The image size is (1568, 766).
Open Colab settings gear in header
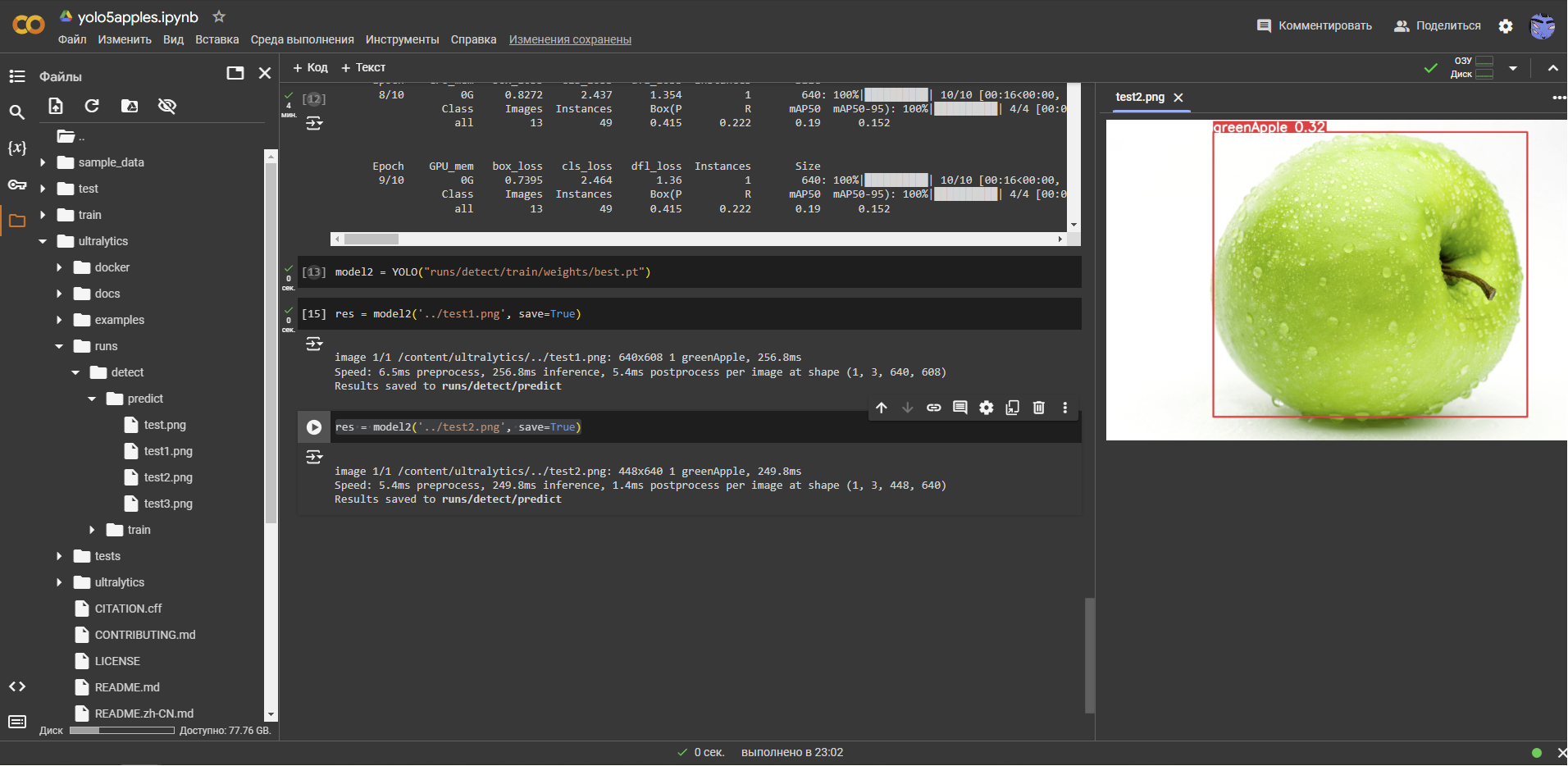tap(1506, 26)
